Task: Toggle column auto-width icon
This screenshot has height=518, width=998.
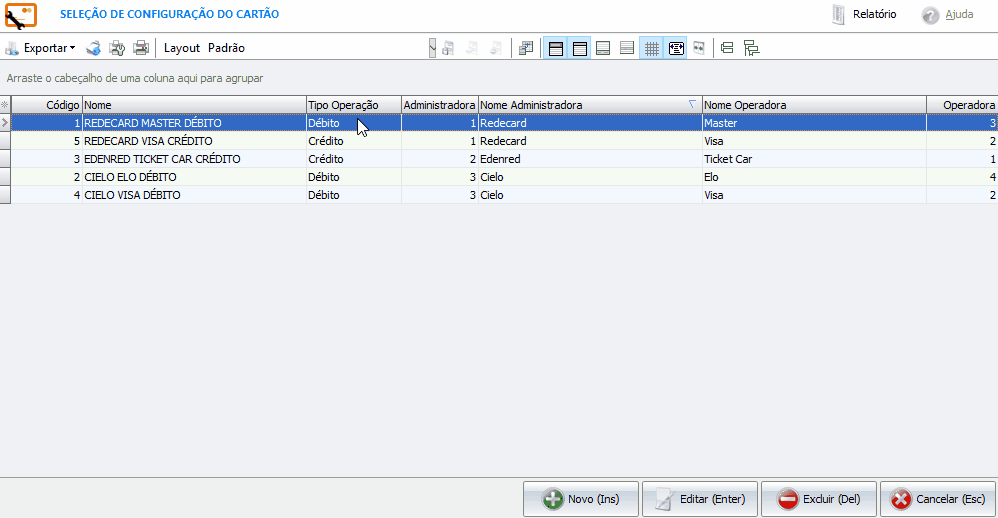Action: [x=676, y=48]
